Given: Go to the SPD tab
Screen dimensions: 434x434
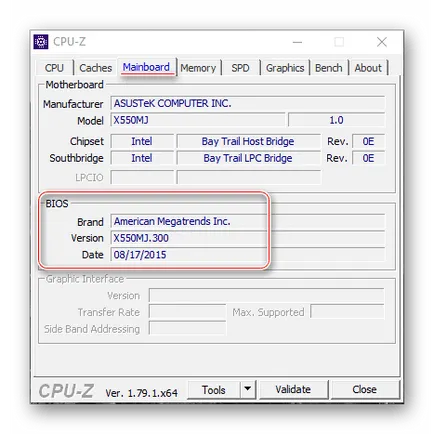Looking at the screenshot, I should (x=240, y=68).
